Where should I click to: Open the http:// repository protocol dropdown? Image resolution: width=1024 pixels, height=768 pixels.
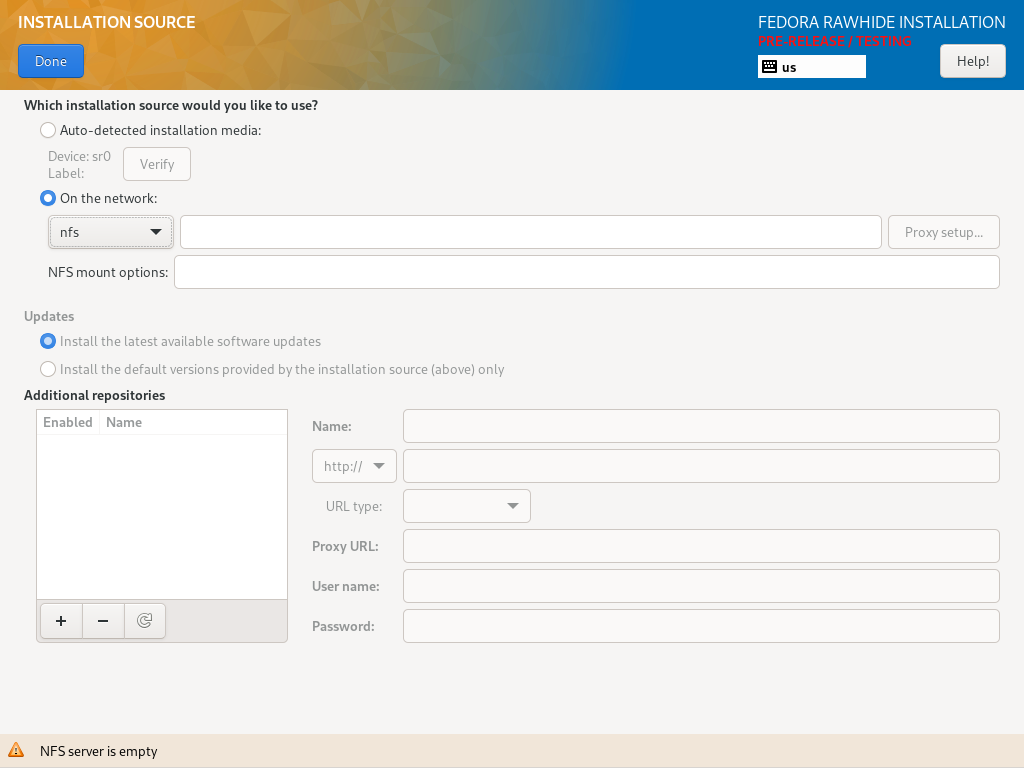(354, 466)
